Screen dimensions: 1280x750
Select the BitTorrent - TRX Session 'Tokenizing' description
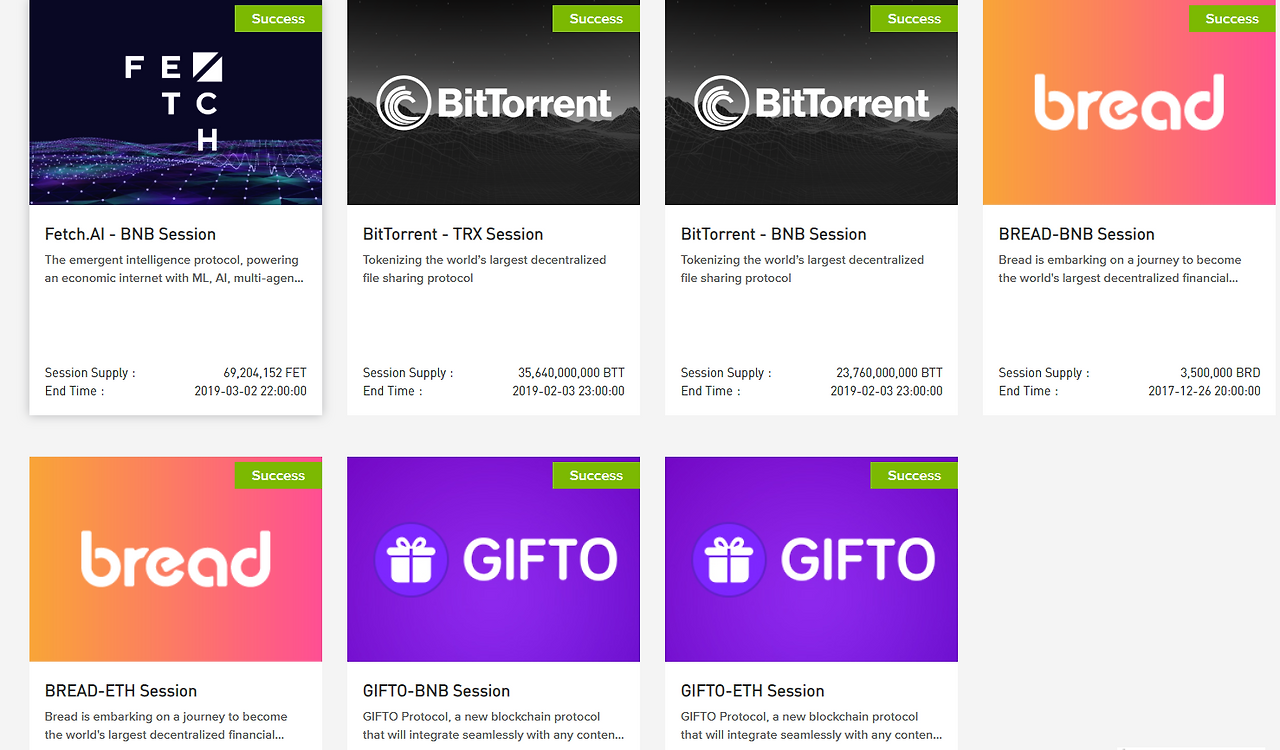(x=485, y=269)
